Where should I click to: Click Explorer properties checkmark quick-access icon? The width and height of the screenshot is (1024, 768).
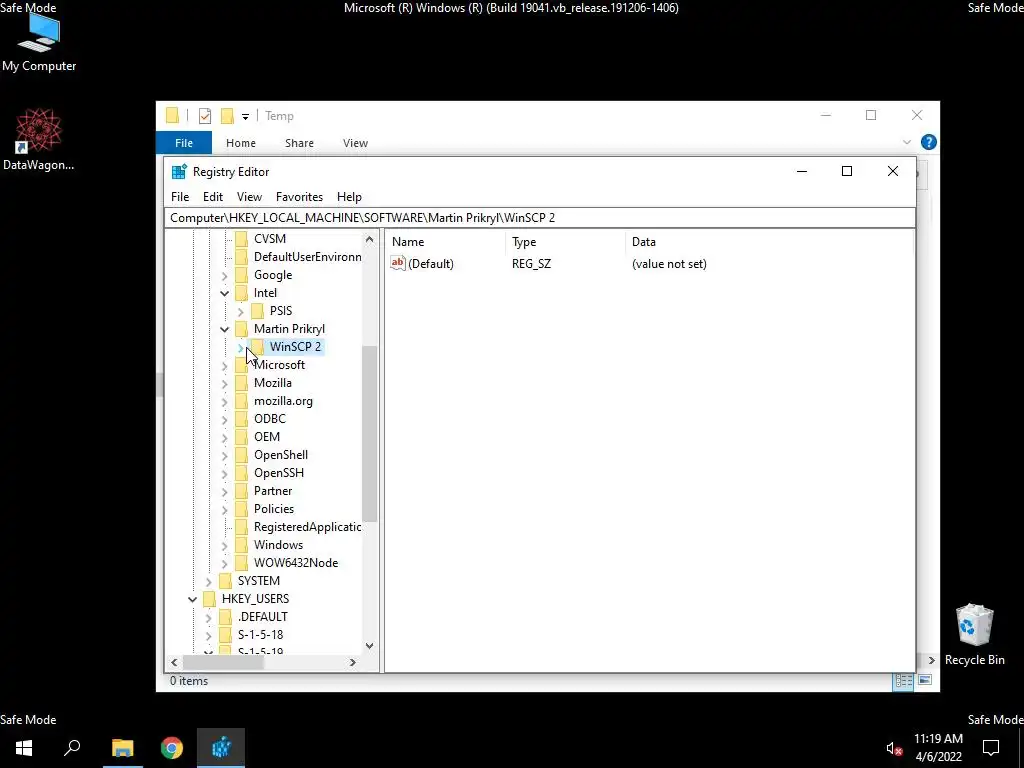[x=205, y=116]
